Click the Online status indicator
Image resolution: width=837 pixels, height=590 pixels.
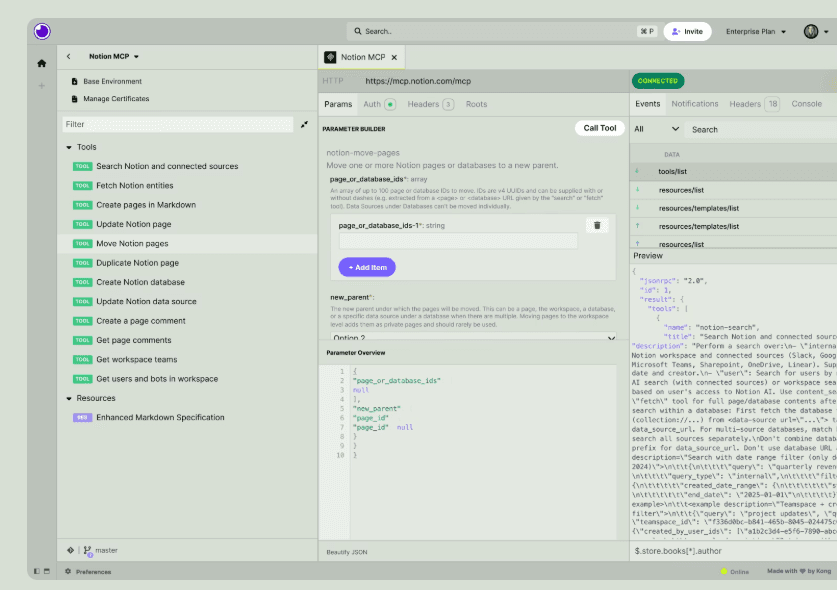pyautogui.click(x=735, y=572)
